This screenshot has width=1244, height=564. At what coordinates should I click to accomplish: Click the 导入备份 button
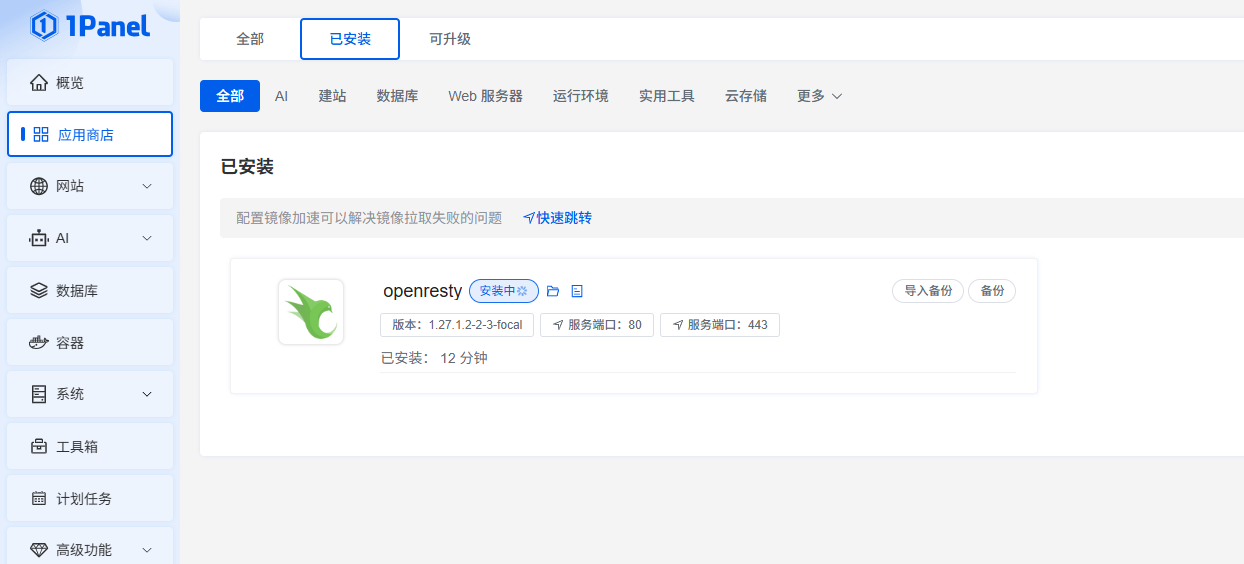(x=928, y=291)
